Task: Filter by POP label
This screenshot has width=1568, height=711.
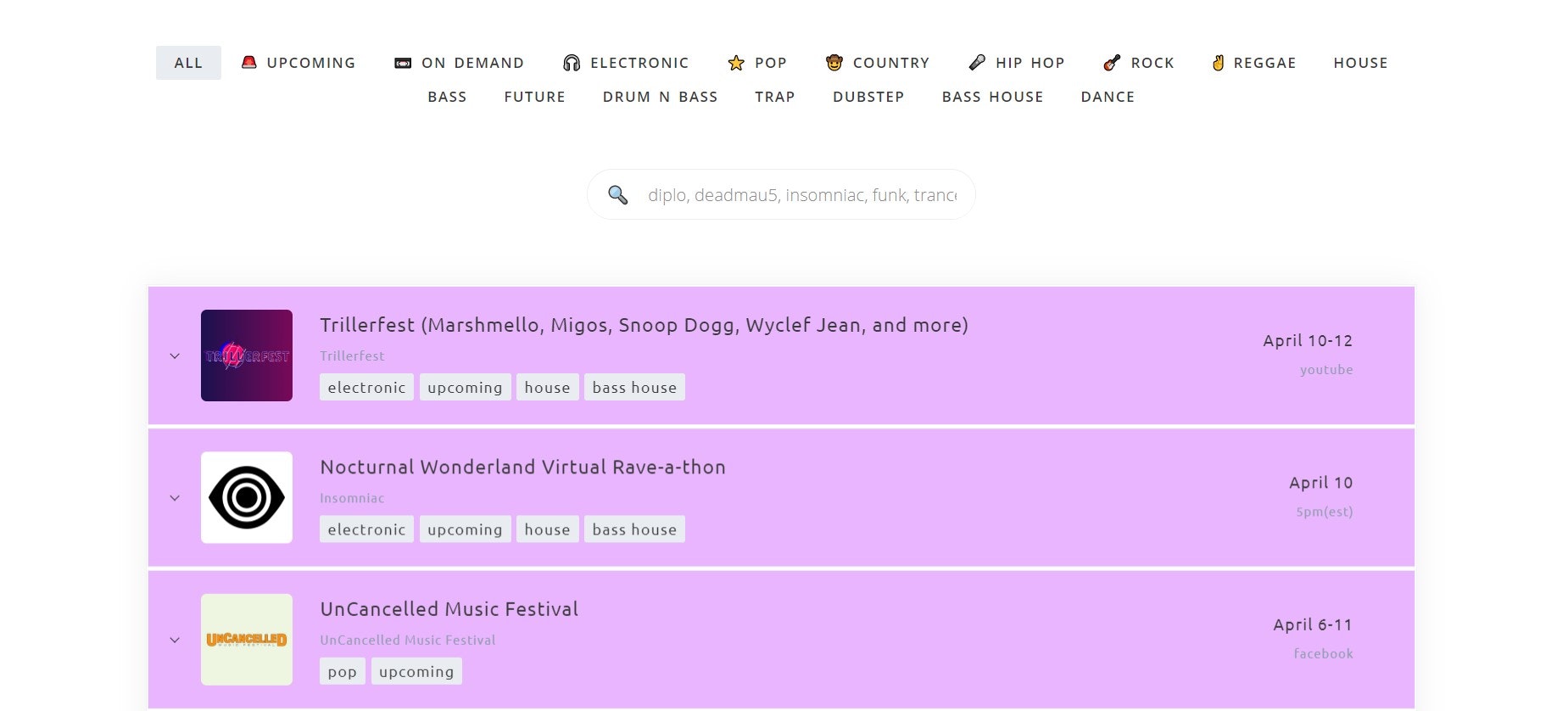Action: point(771,63)
